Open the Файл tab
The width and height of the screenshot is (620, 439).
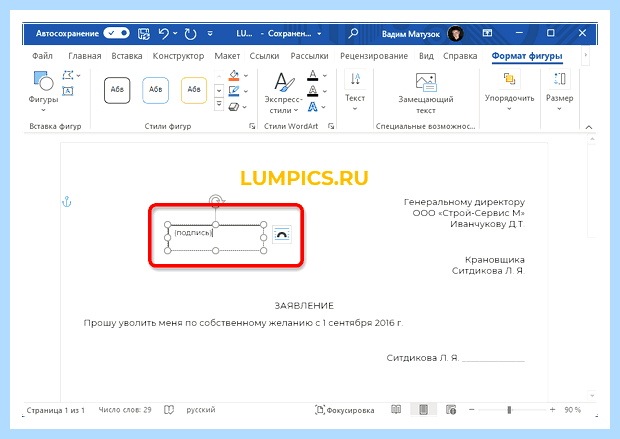[x=42, y=56]
